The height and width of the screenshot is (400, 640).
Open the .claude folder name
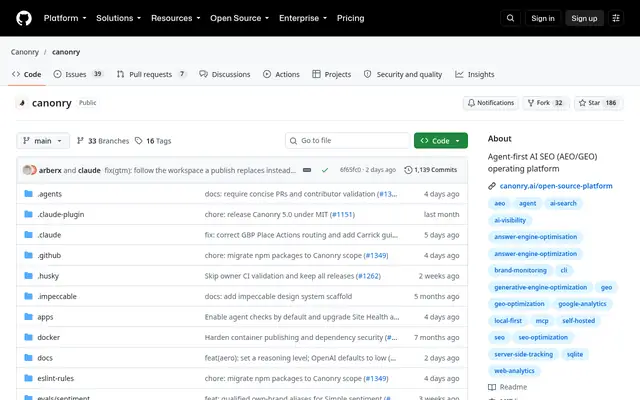49,235
